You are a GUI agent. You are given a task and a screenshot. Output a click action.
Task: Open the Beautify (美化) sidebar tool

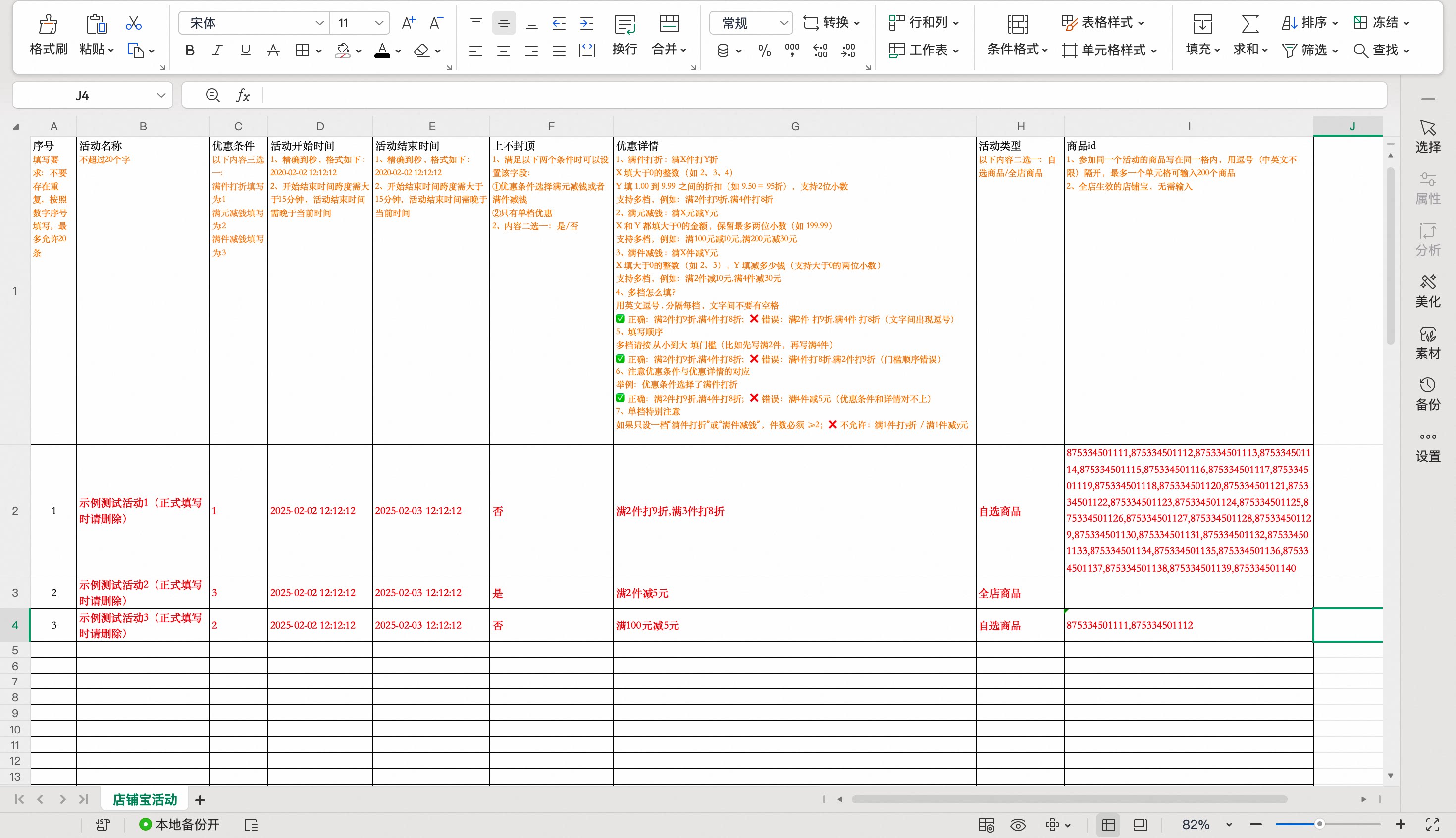(1427, 291)
